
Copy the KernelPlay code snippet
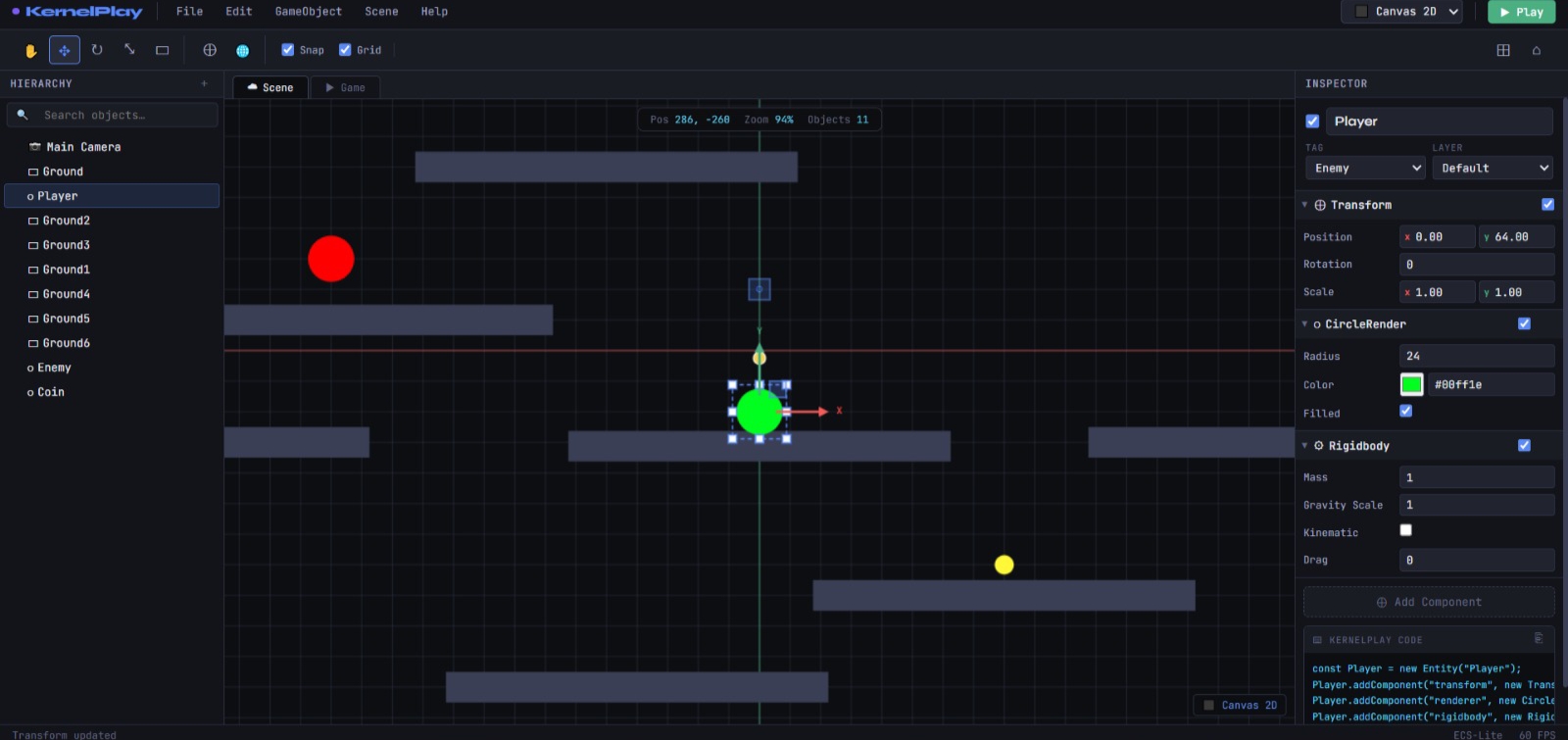point(1539,638)
